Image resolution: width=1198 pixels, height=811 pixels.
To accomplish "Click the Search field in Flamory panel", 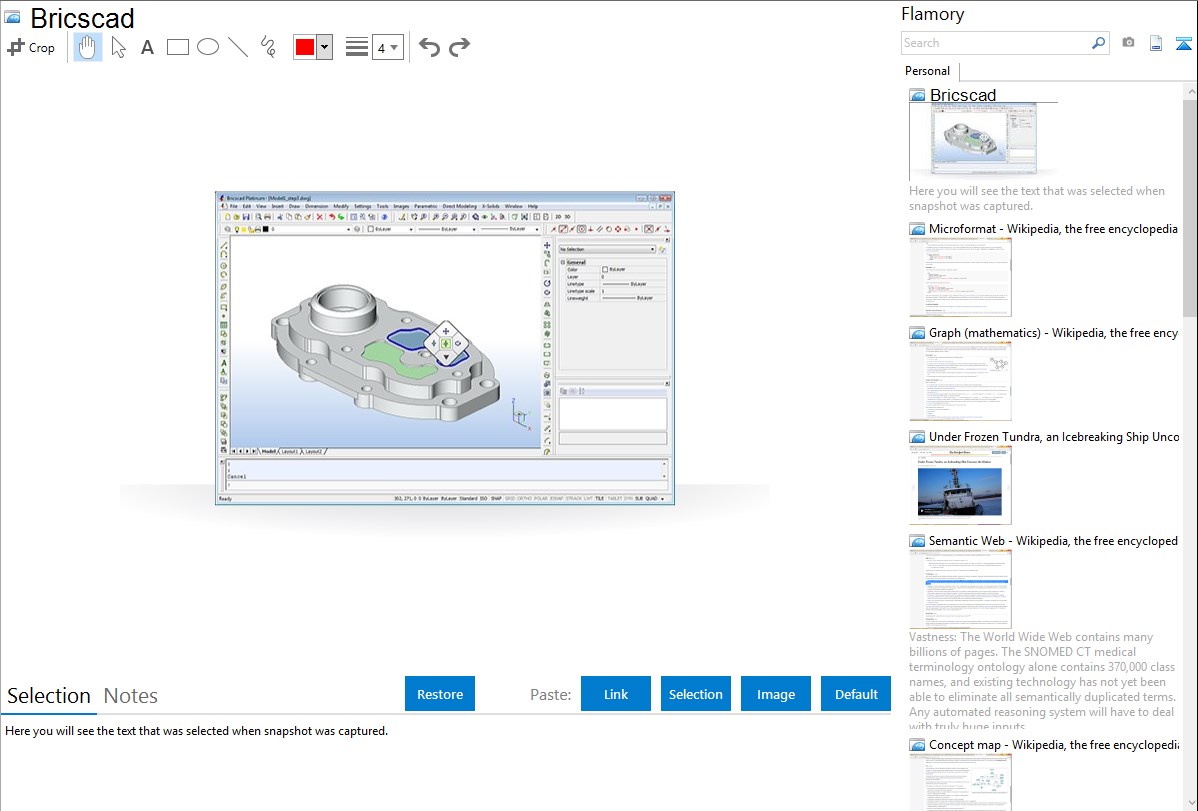I will [996, 43].
